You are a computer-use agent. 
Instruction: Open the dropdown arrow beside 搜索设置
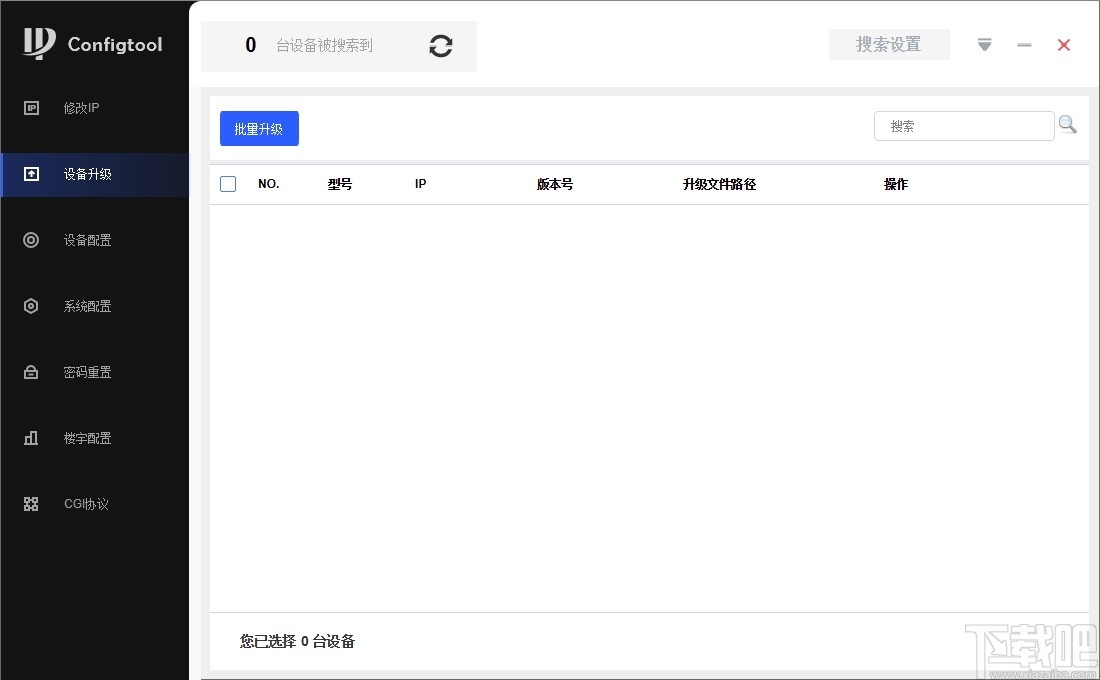[984, 45]
